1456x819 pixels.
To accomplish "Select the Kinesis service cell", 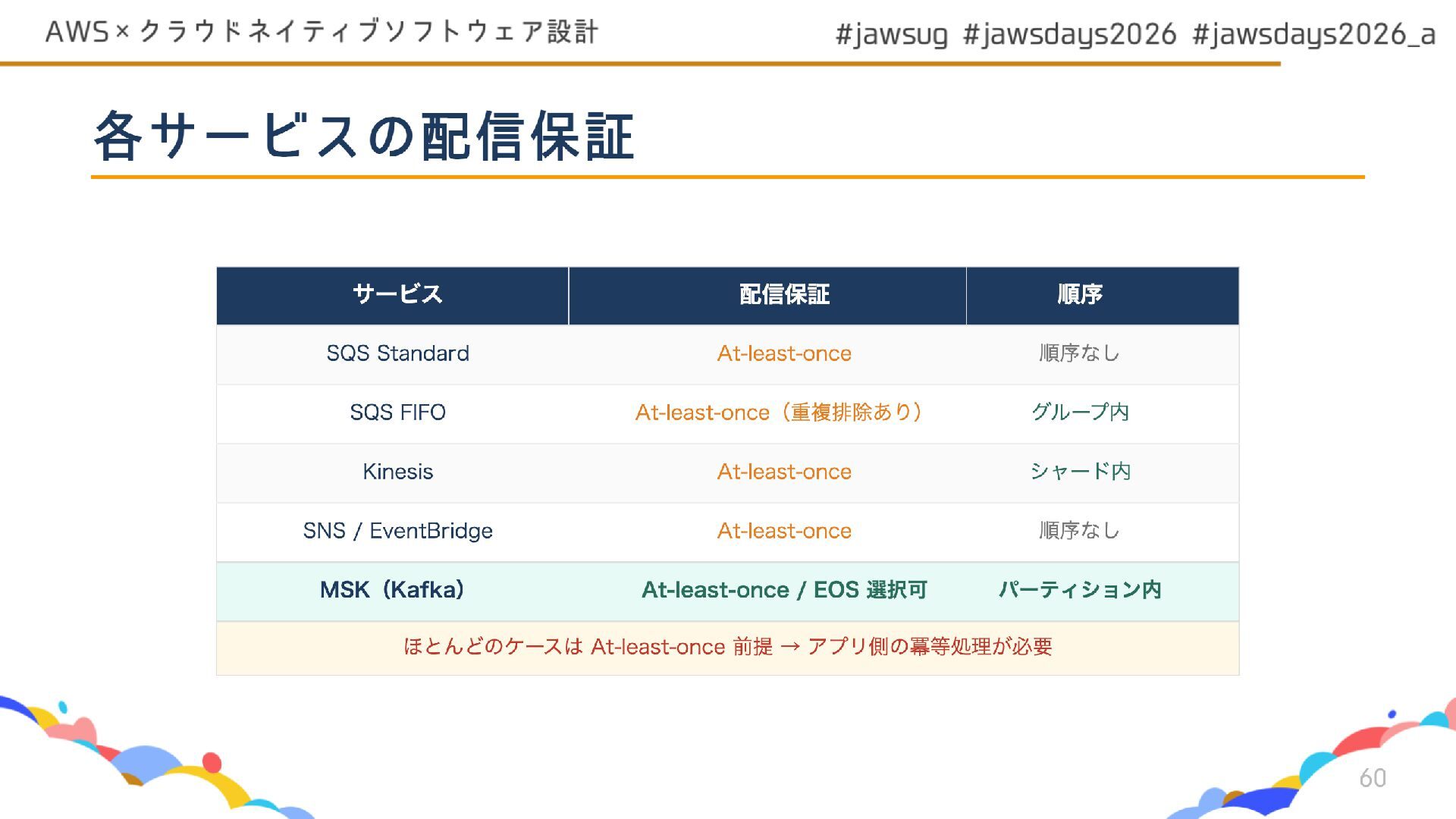I will pyautogui.click(x=397, y=472).
